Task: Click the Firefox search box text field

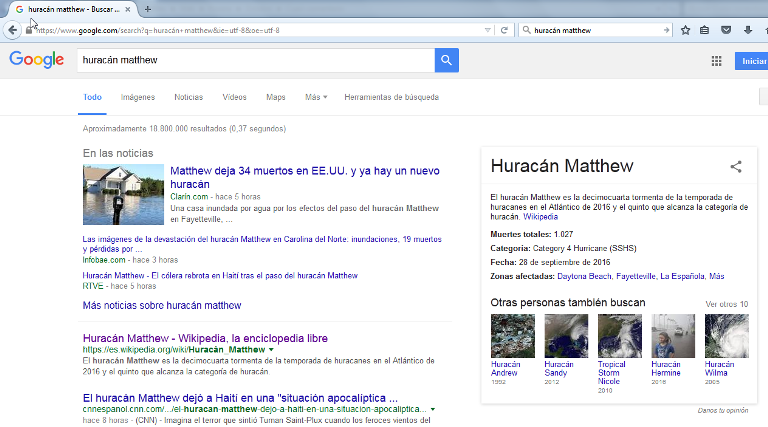Action: (x=596, y=30)
